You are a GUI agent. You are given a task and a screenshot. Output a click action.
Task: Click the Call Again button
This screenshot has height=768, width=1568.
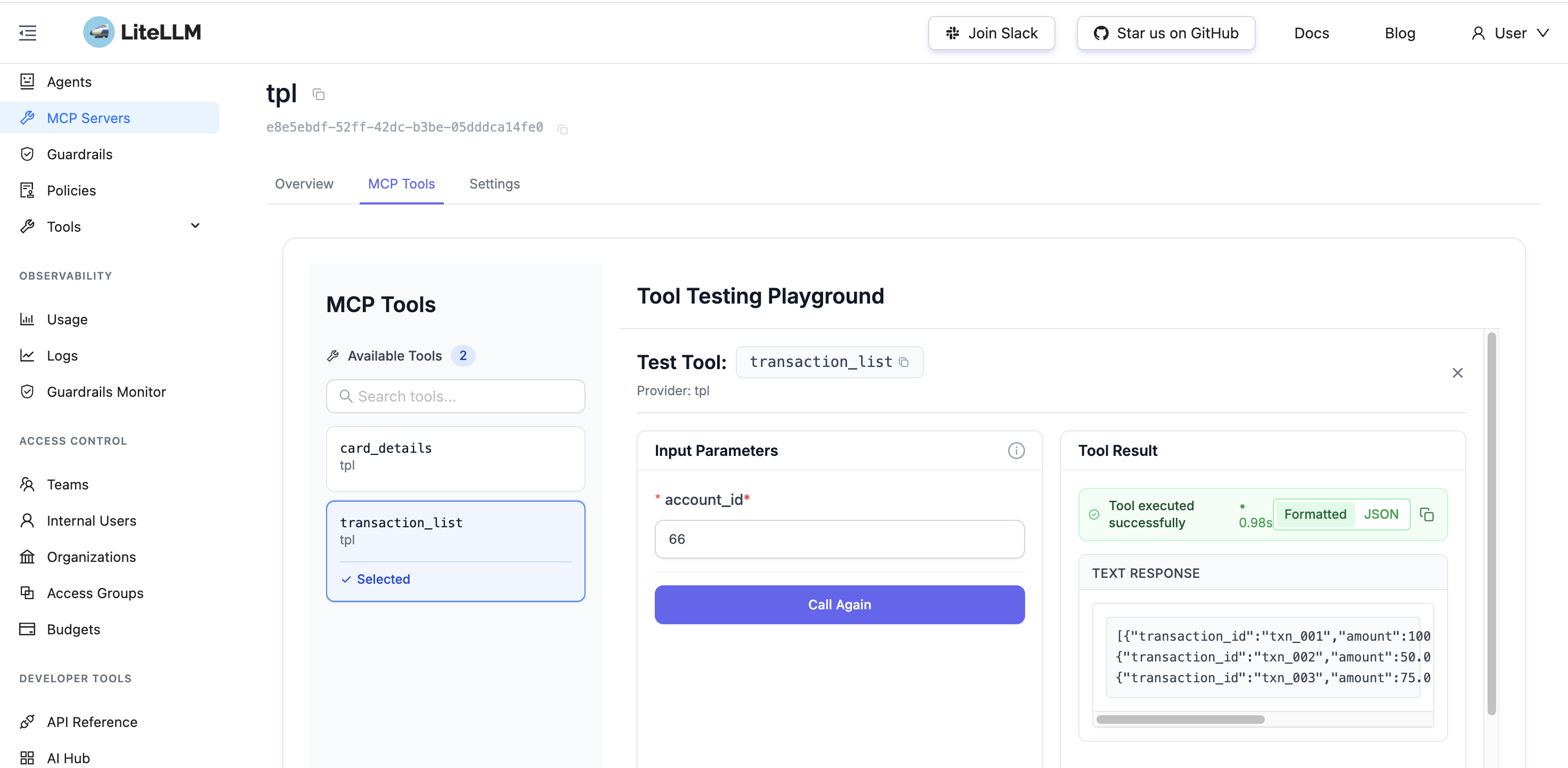tap(839, 604)
